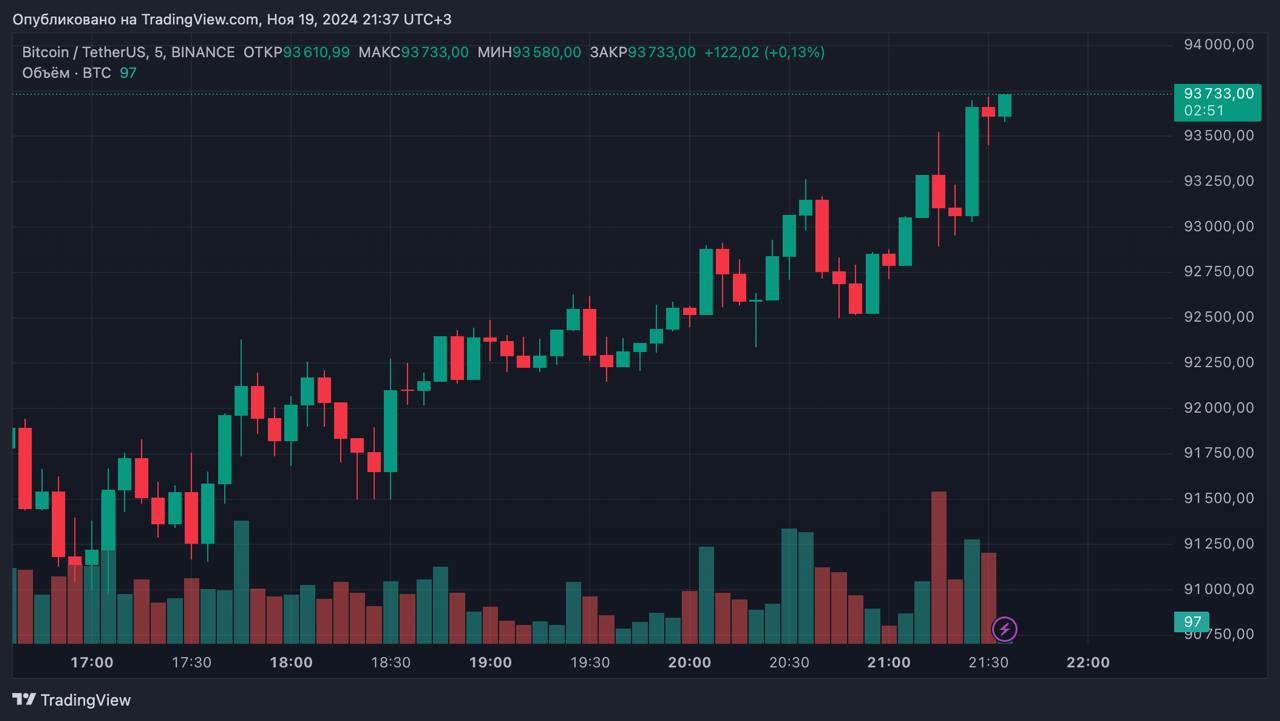Click the 91 000,00 price axis label
Viewport: 1280px width, 721px height.
[1218, 589]
